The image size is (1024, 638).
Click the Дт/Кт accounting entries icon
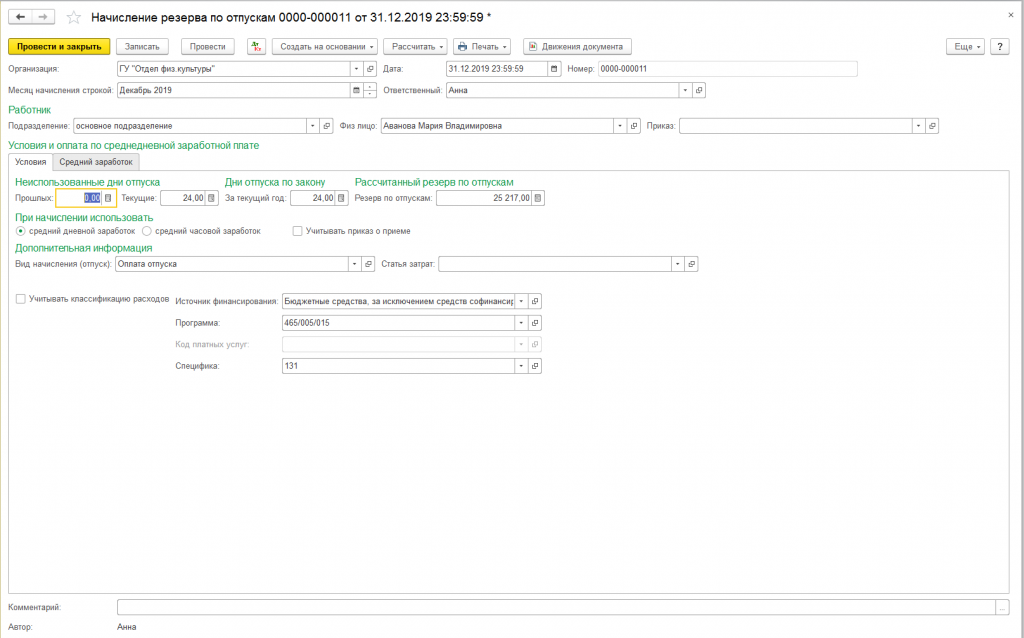coord(255,46)
